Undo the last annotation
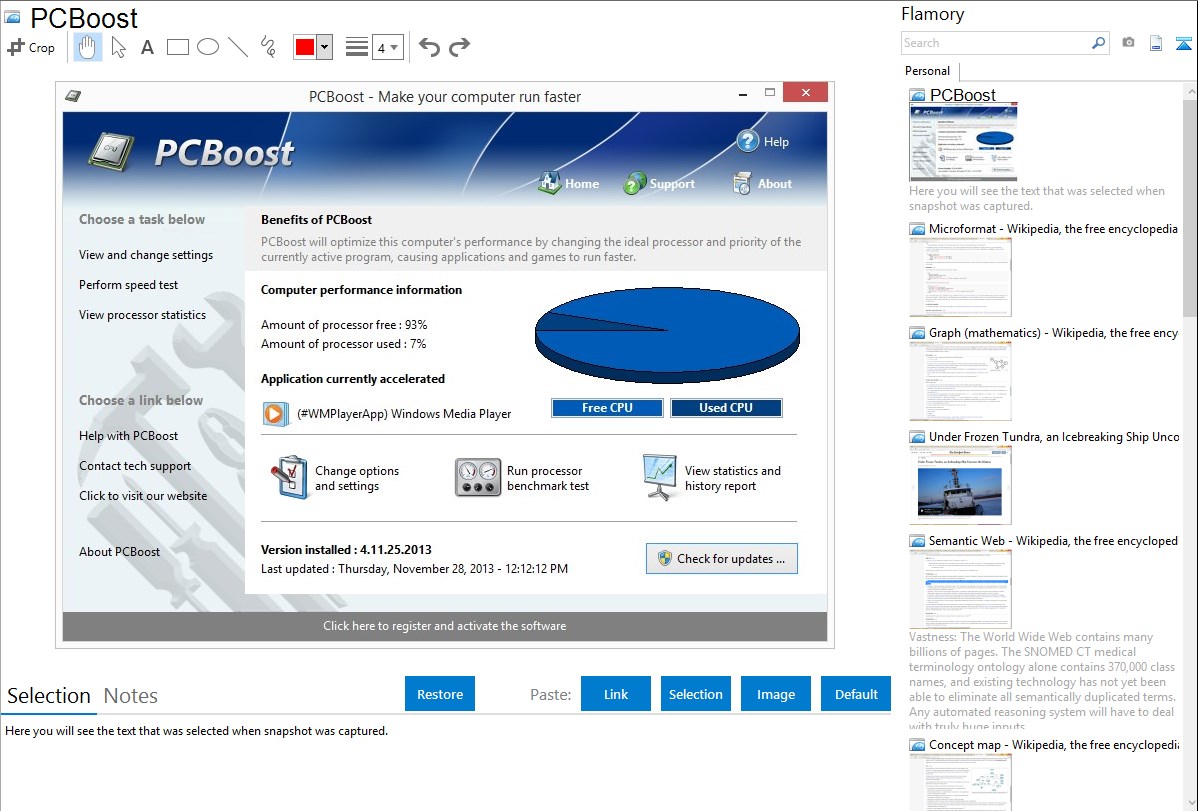The width and height of the screenshot is (1198, 811). click(x=429, y=47)
